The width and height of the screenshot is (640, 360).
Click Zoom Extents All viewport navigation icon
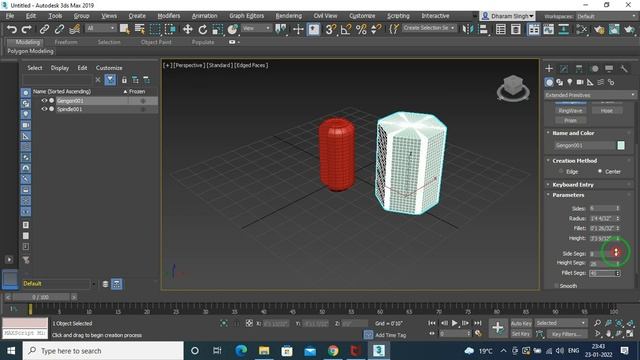pyautogui.click(x=619, y=323)
